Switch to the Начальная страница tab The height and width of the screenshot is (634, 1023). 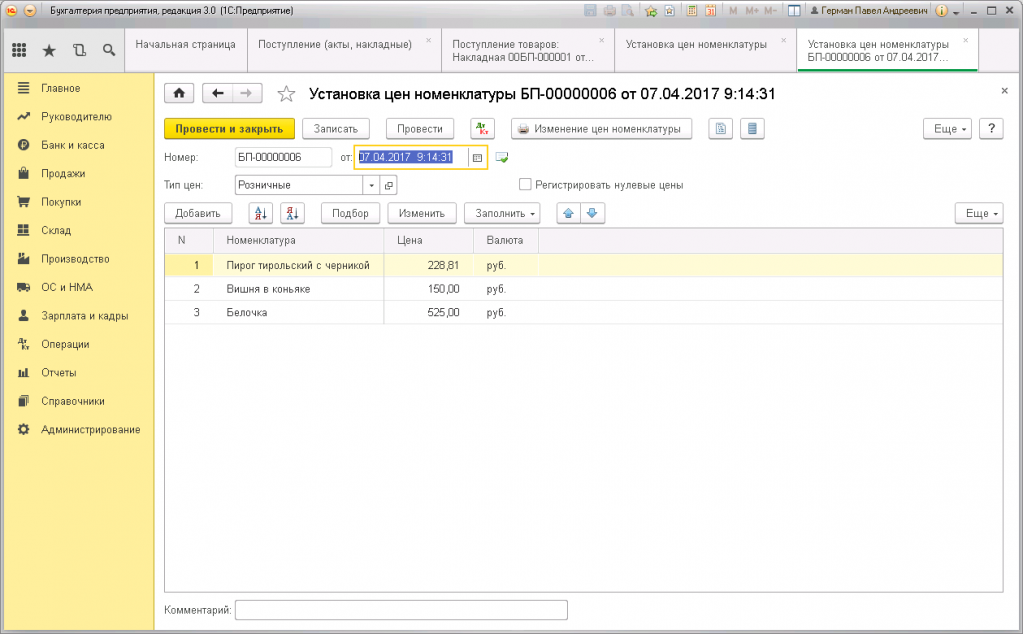pyautogui.click(x=186, y=45)
